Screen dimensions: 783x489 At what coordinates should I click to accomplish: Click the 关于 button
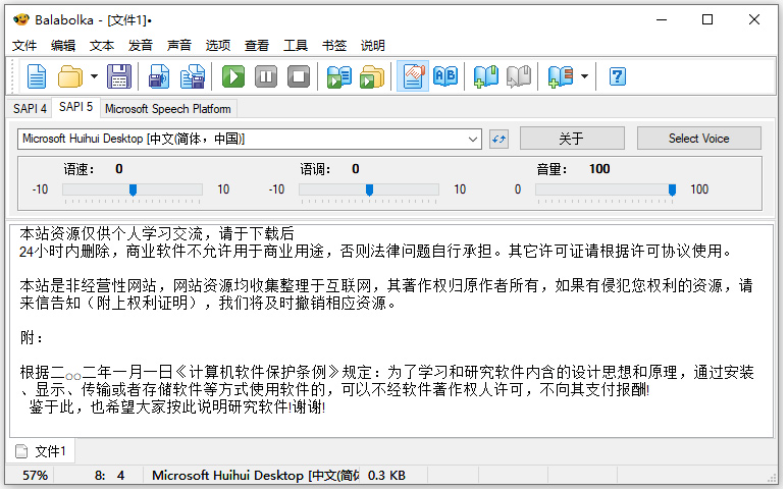[x=571, y=139]
